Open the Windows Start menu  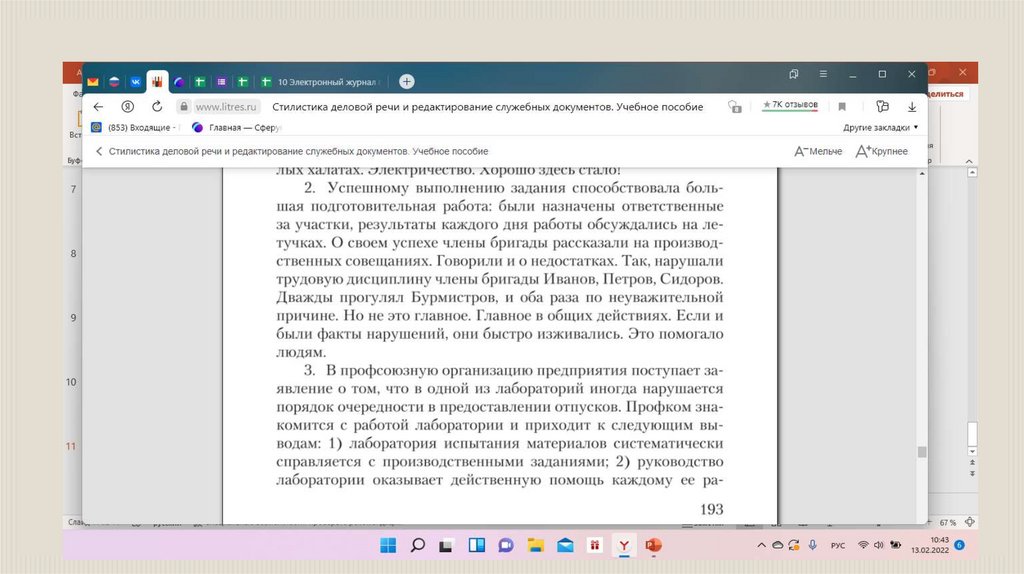[388, 545]
